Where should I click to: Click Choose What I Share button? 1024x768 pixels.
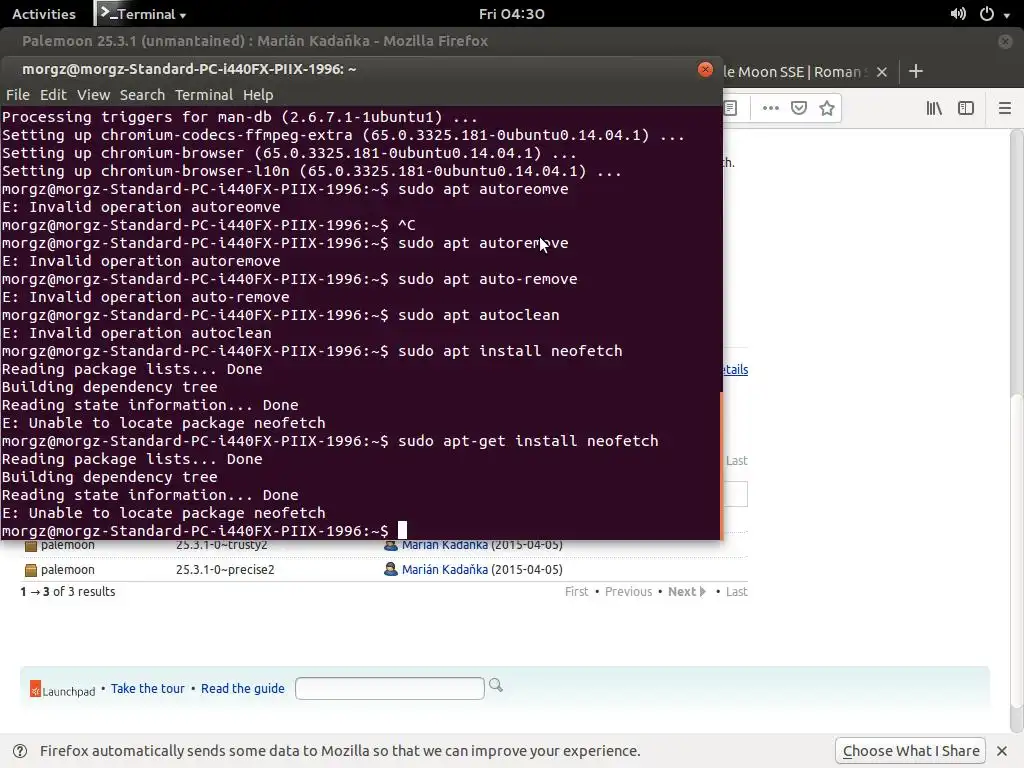point(911,751)
